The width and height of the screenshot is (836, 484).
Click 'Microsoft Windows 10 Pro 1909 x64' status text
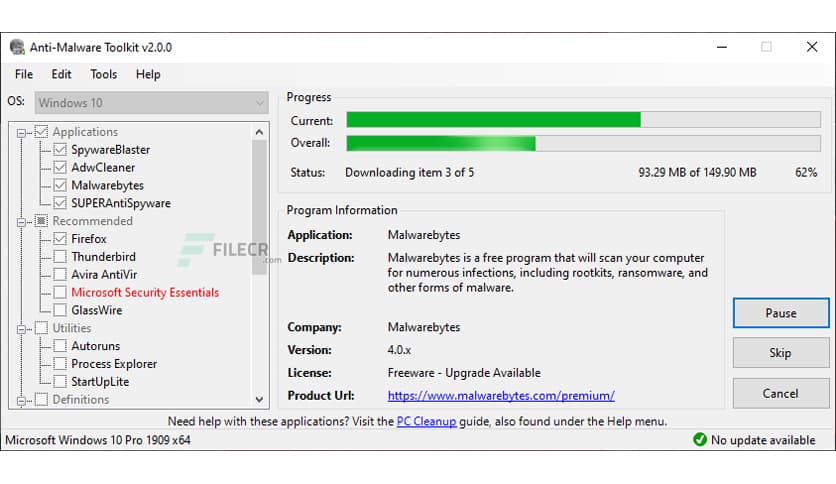(x=98, y=440)
